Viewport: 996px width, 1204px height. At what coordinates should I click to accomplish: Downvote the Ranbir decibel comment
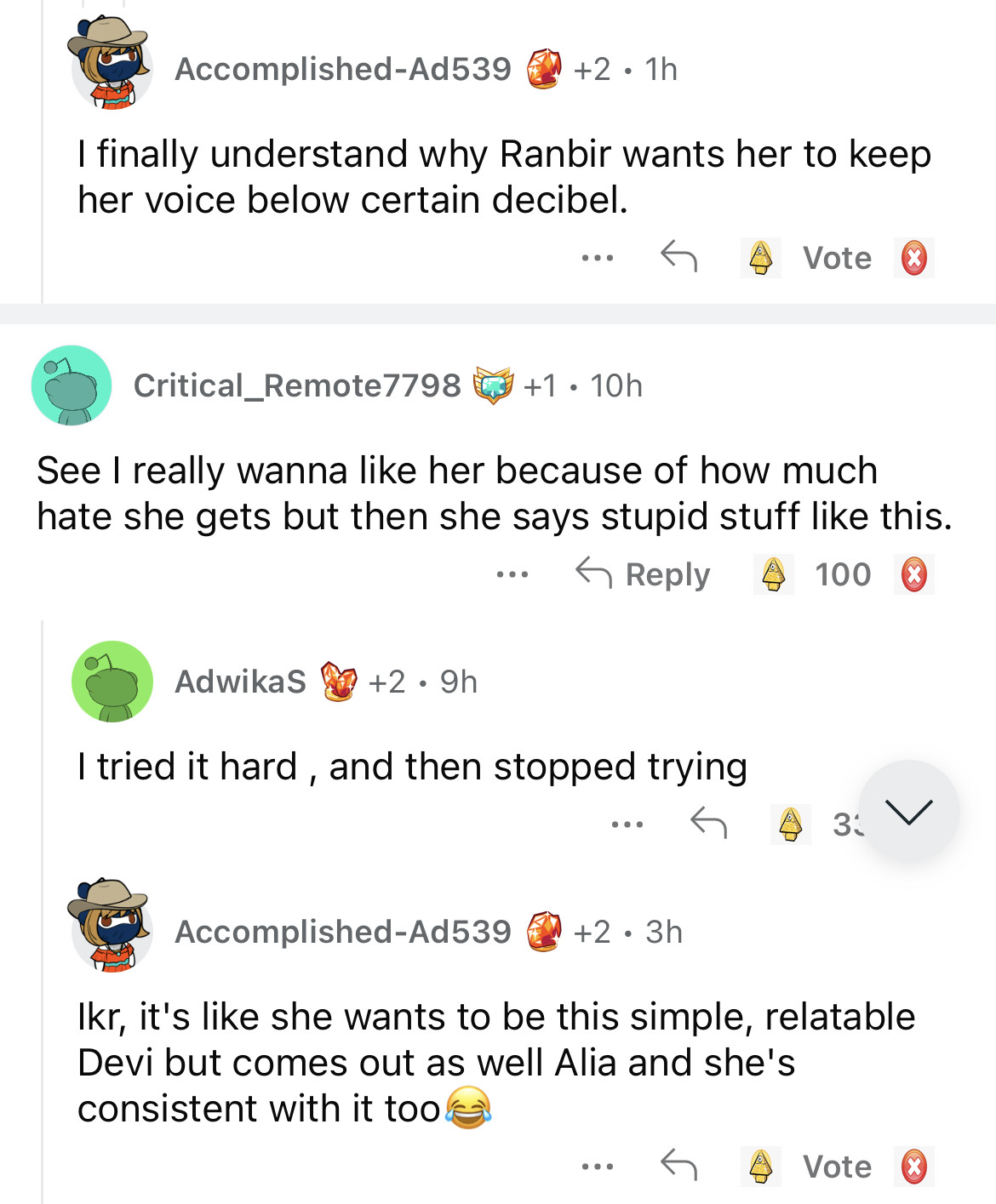coord(914,258)
